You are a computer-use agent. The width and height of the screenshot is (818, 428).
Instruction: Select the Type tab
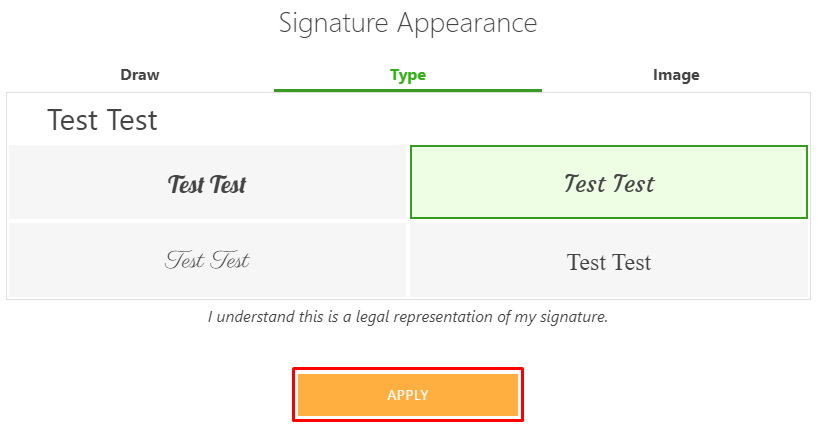pyautogui.click(x=408, y=75)
